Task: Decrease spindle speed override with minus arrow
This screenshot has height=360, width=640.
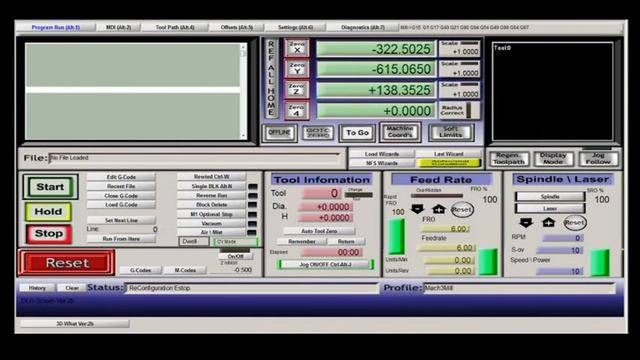Action: click(x=526, y=222)
